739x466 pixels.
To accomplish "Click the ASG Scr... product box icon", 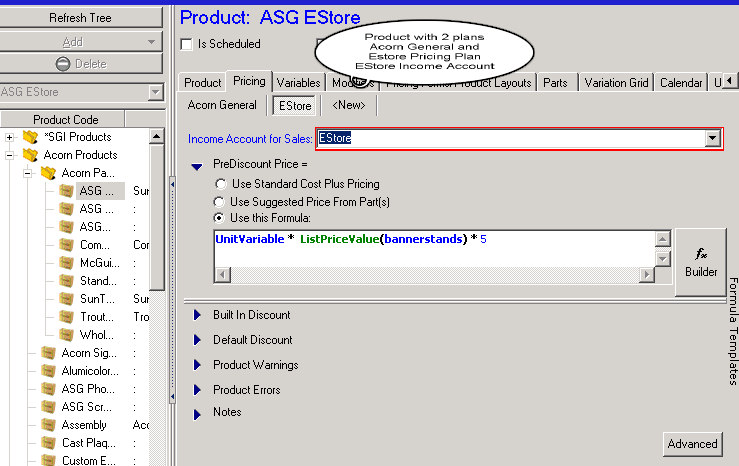I will pos(48,407).
